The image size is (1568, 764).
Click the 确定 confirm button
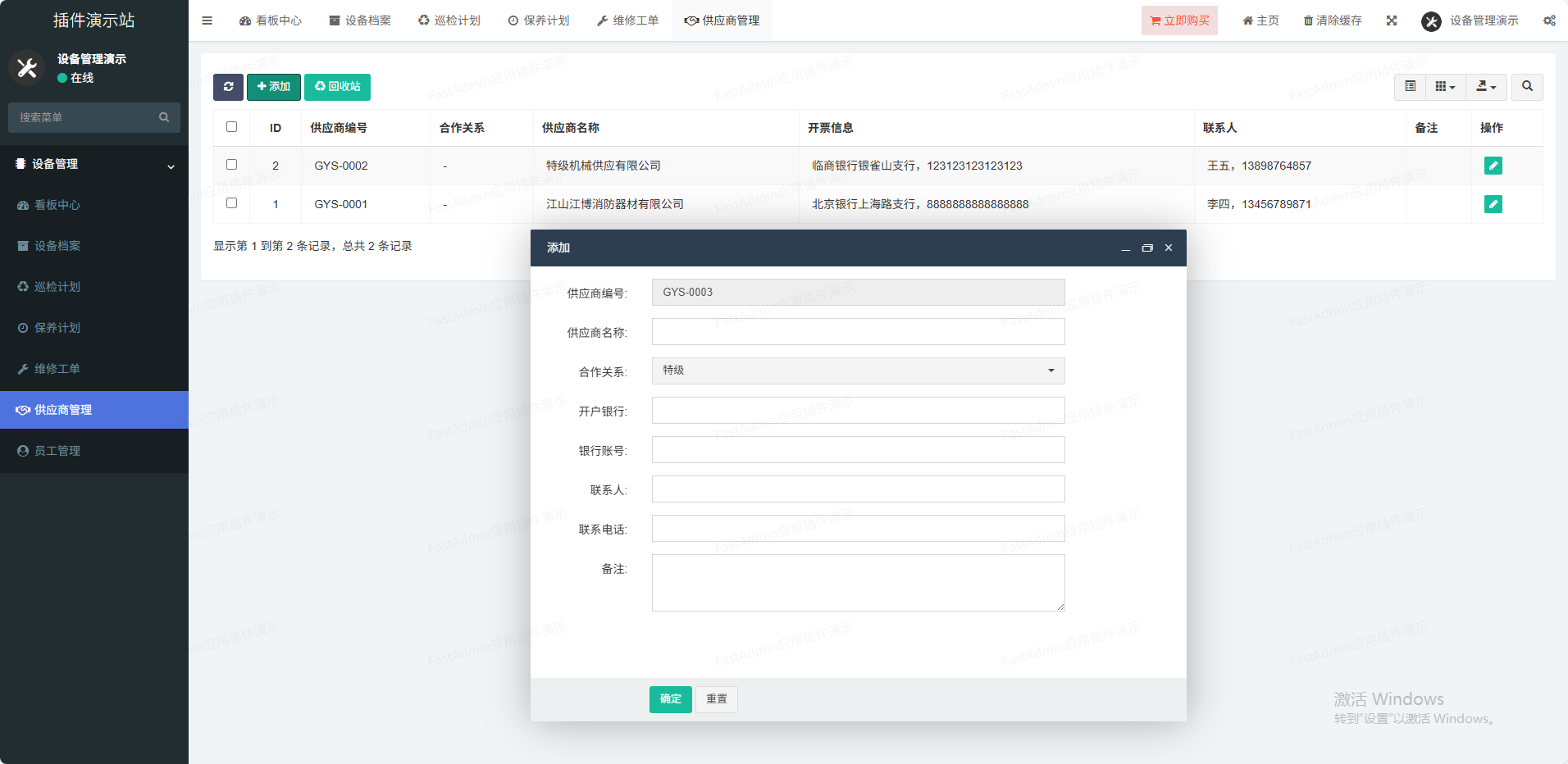pos(670,699)
